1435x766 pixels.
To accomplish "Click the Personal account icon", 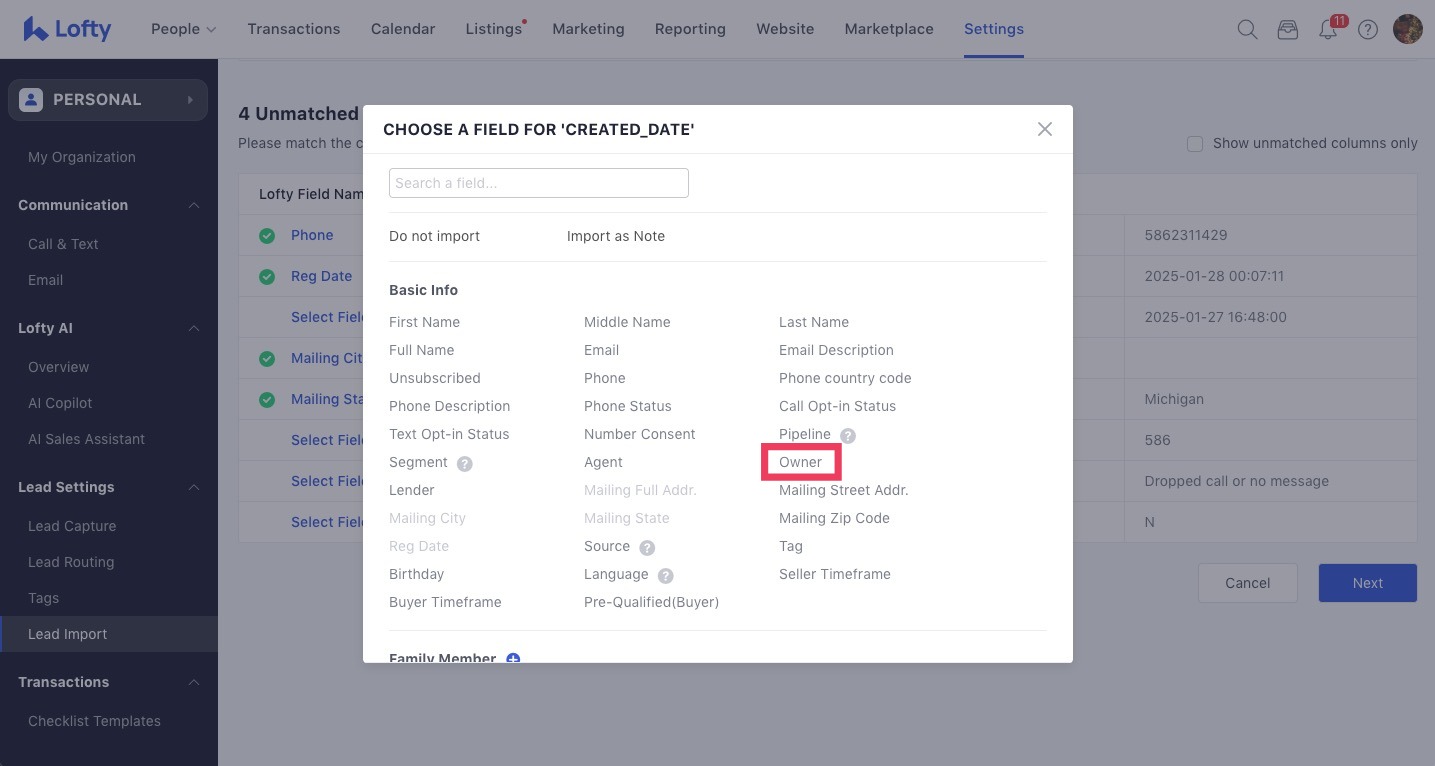I will pyautogui.click(x=31, y=100).
